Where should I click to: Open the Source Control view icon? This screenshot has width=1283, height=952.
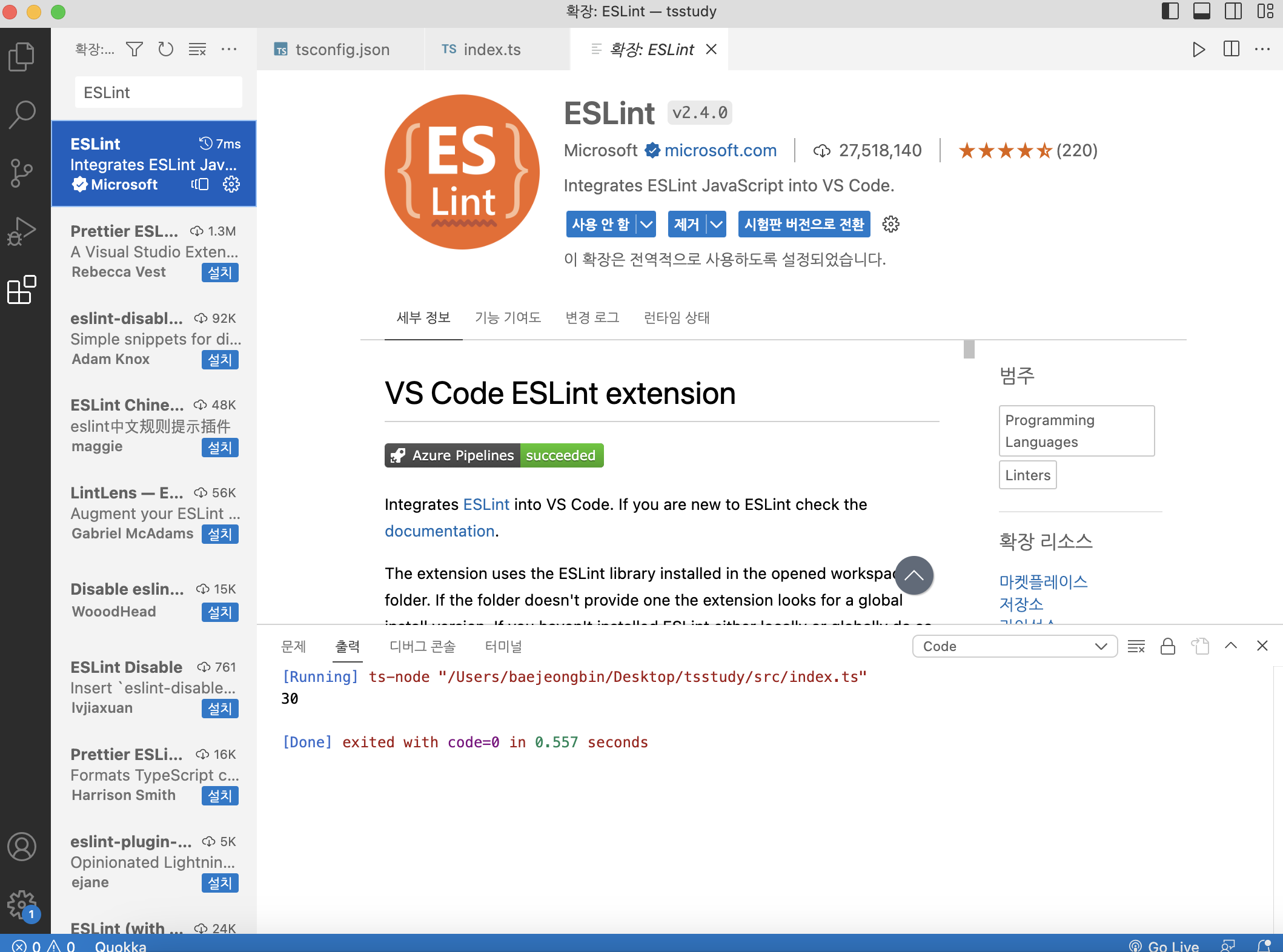click(x=22, y=173)
